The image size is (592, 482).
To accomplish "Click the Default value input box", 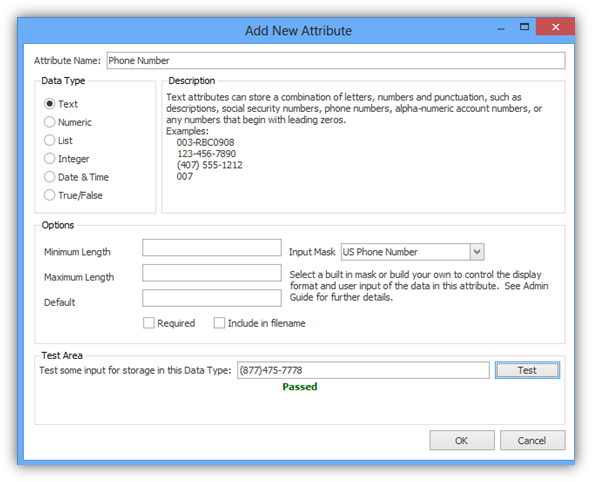I will pyautogui.click(x=212, y=298).
